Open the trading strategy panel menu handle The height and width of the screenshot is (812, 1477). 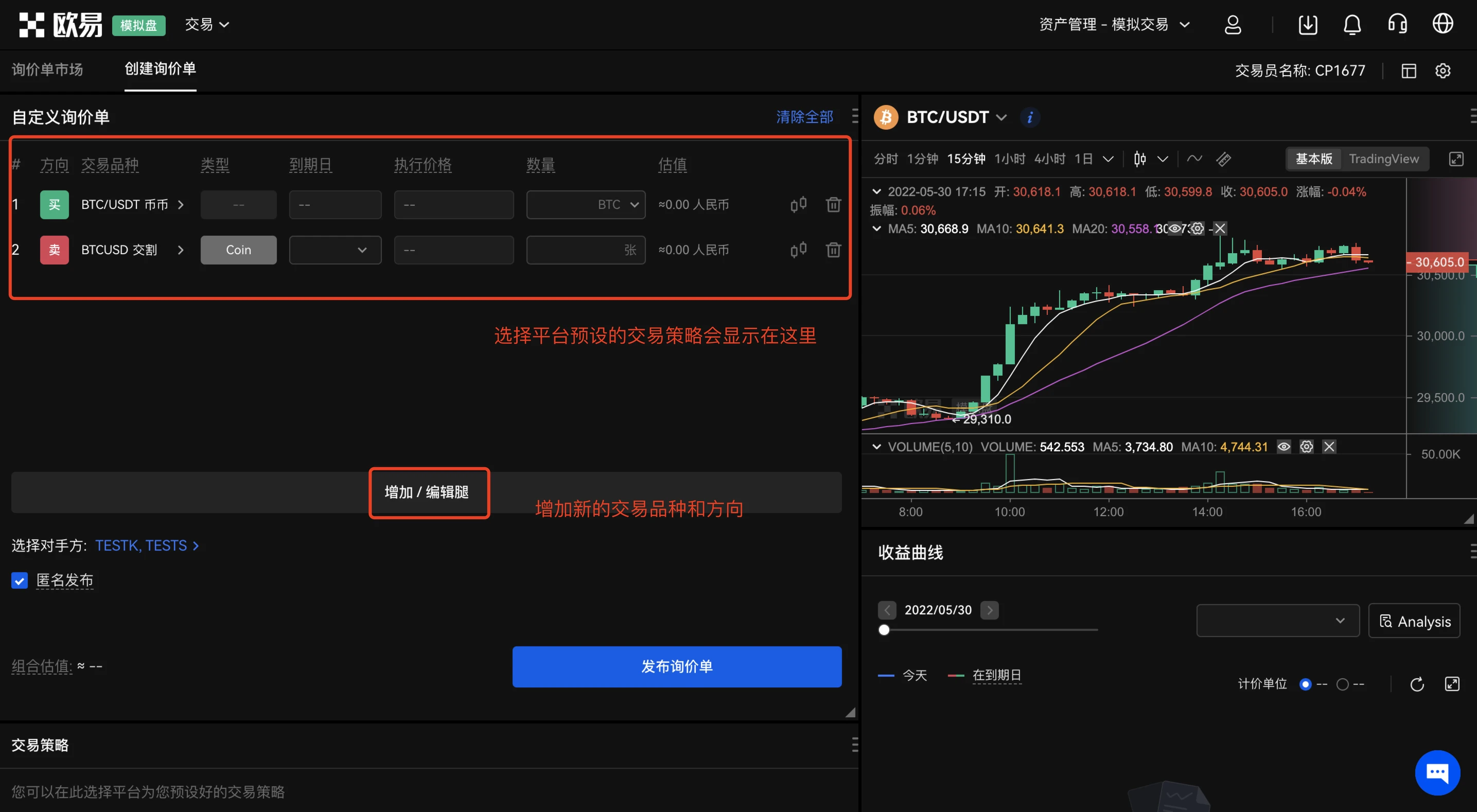[x=855, y=744]
